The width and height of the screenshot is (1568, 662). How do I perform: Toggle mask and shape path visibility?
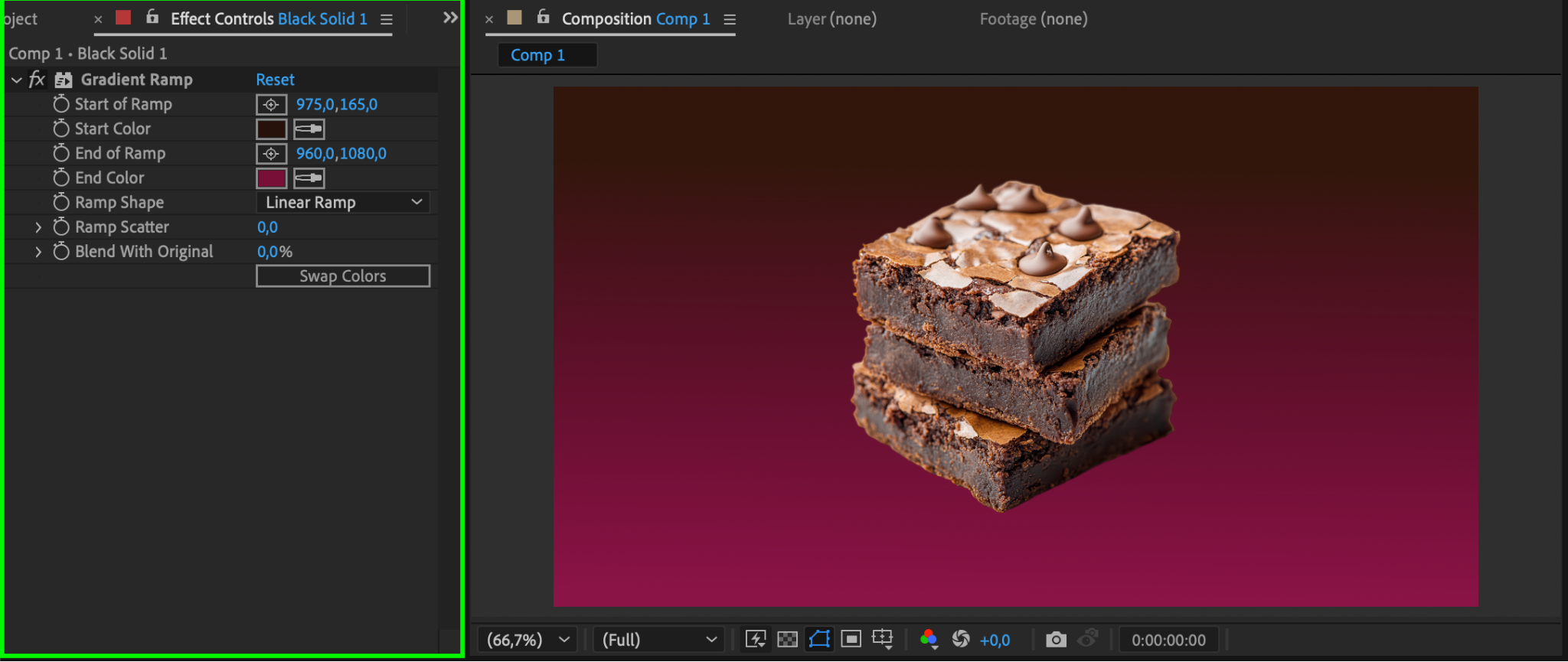[x=819, y=639]
